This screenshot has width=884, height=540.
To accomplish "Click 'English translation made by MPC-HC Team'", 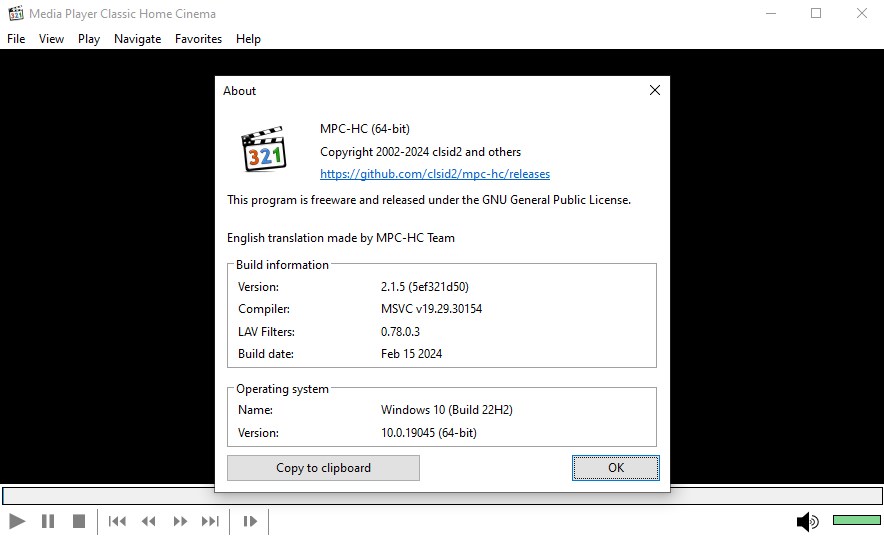I will [x=341, y=238].
